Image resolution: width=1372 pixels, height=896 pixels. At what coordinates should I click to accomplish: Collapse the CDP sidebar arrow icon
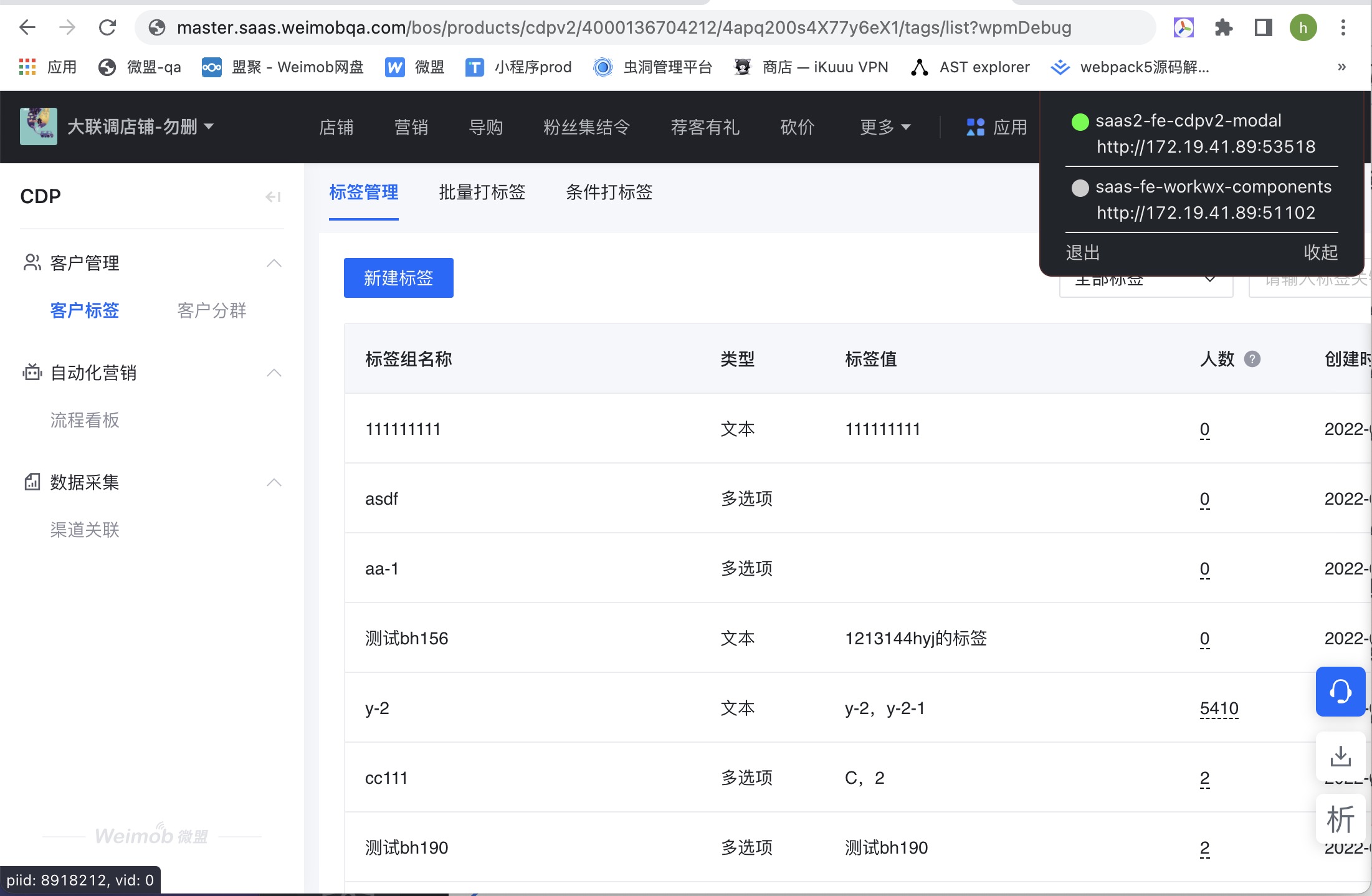[x=273, y=197]
